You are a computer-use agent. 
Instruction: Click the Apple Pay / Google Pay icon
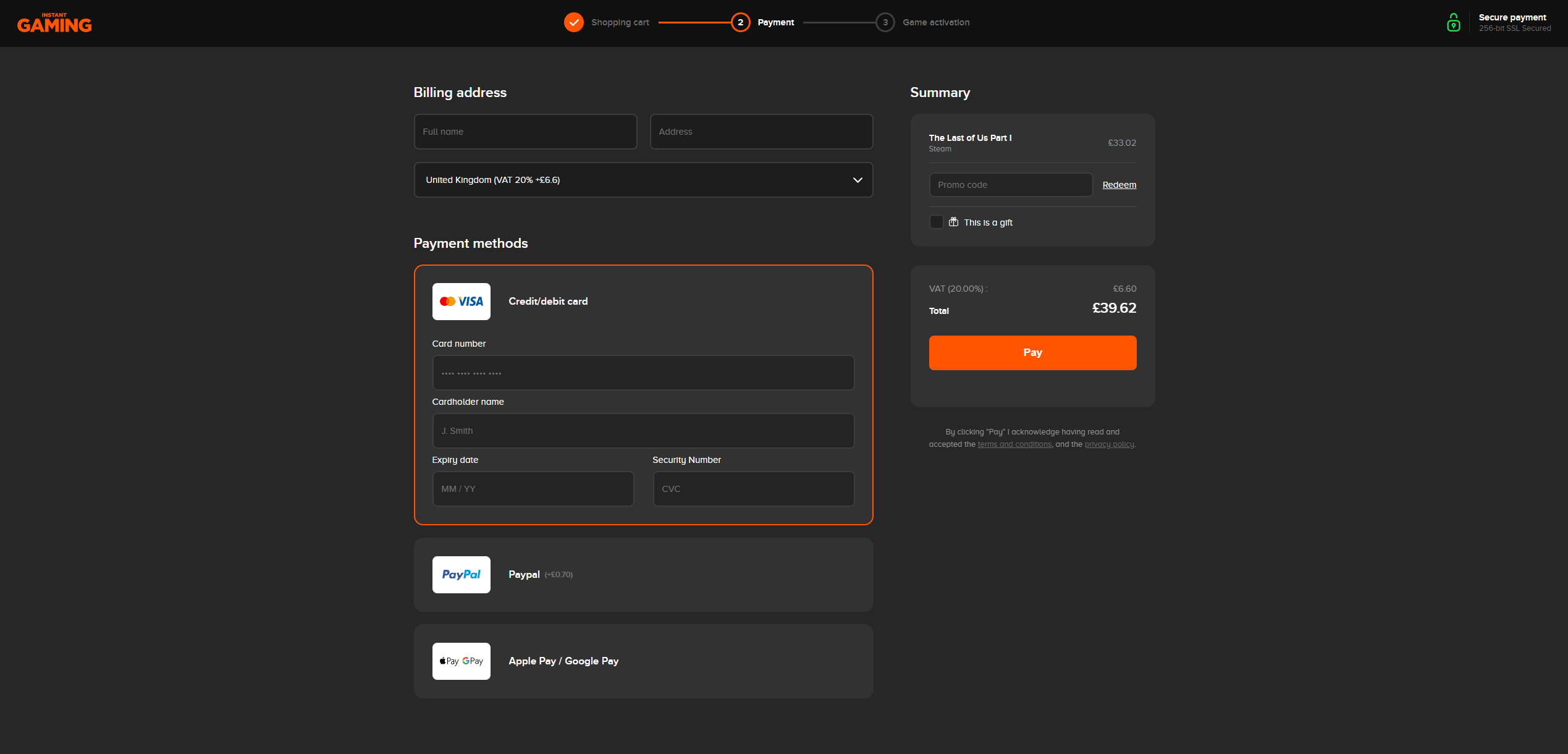click(x=461, y=661)
